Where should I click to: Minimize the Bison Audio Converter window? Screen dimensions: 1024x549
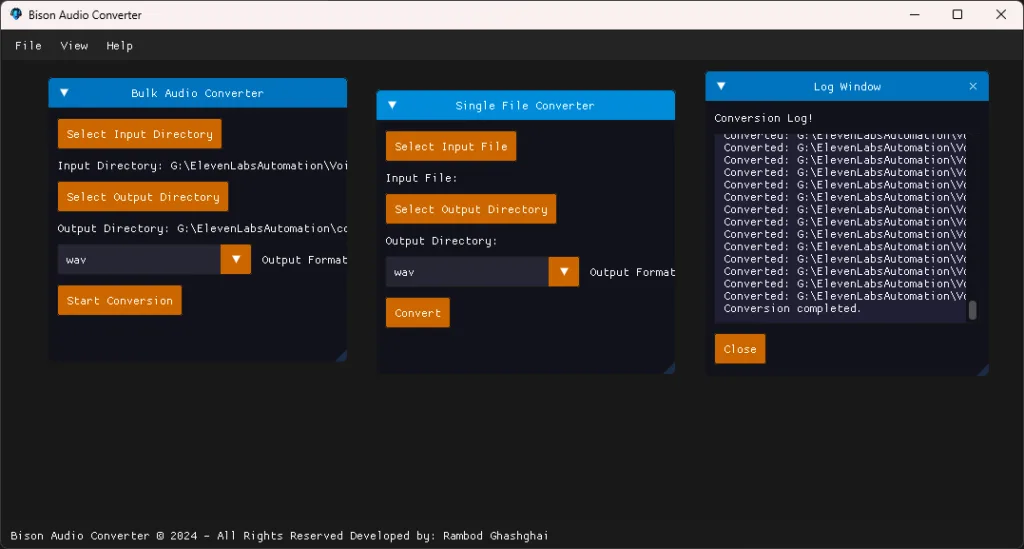914,14
